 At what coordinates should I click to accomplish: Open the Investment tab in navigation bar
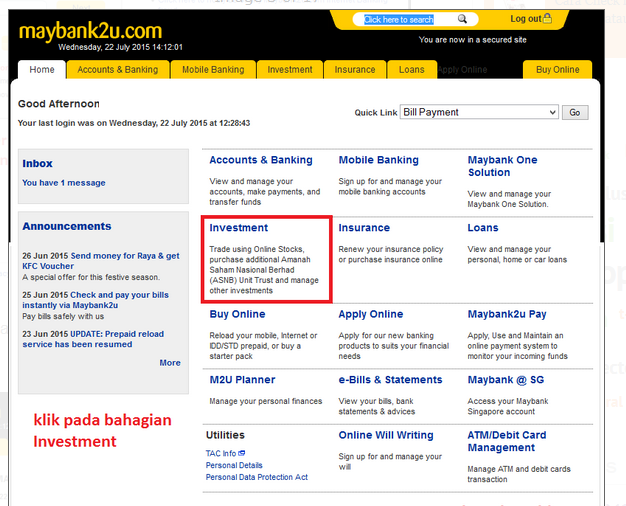pyautogui.click(x=290, y=69)
